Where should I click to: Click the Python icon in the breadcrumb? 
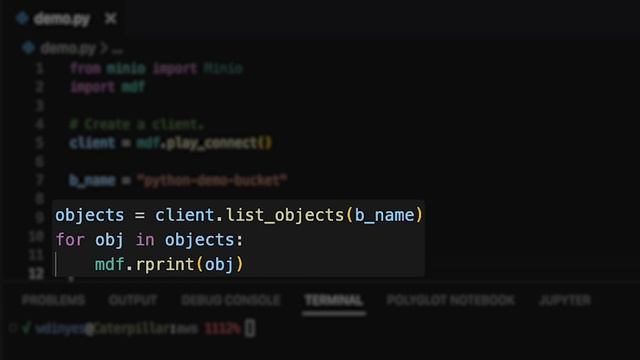point(29,48)
